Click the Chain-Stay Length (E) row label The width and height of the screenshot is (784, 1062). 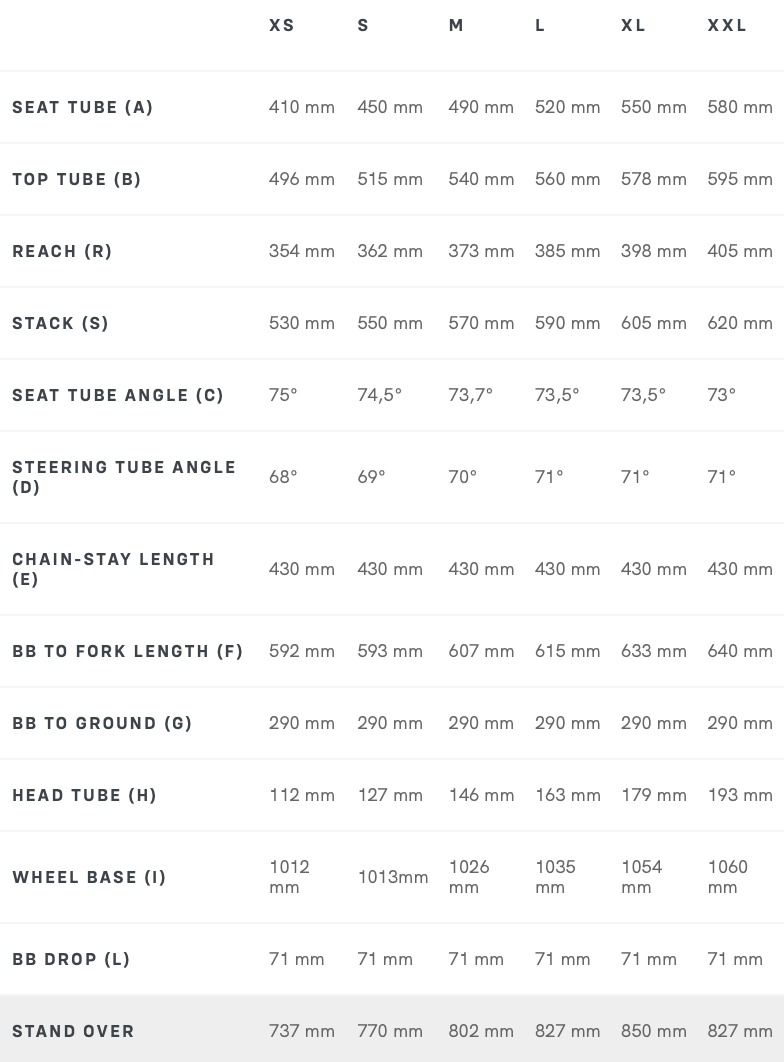113,569
